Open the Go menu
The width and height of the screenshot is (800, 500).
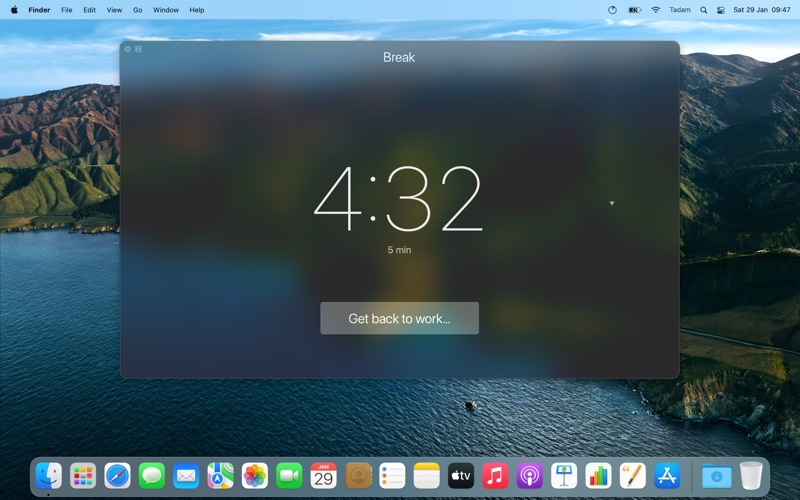tap(138, 10)
